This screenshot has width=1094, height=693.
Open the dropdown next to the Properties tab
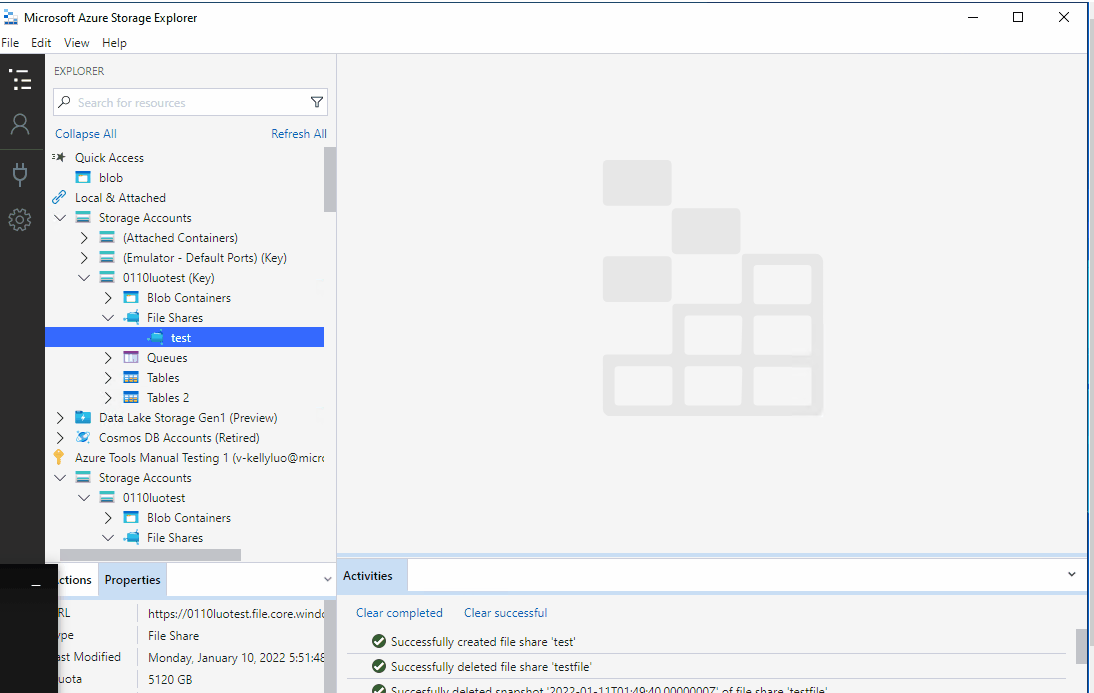[x=327, y=579]
